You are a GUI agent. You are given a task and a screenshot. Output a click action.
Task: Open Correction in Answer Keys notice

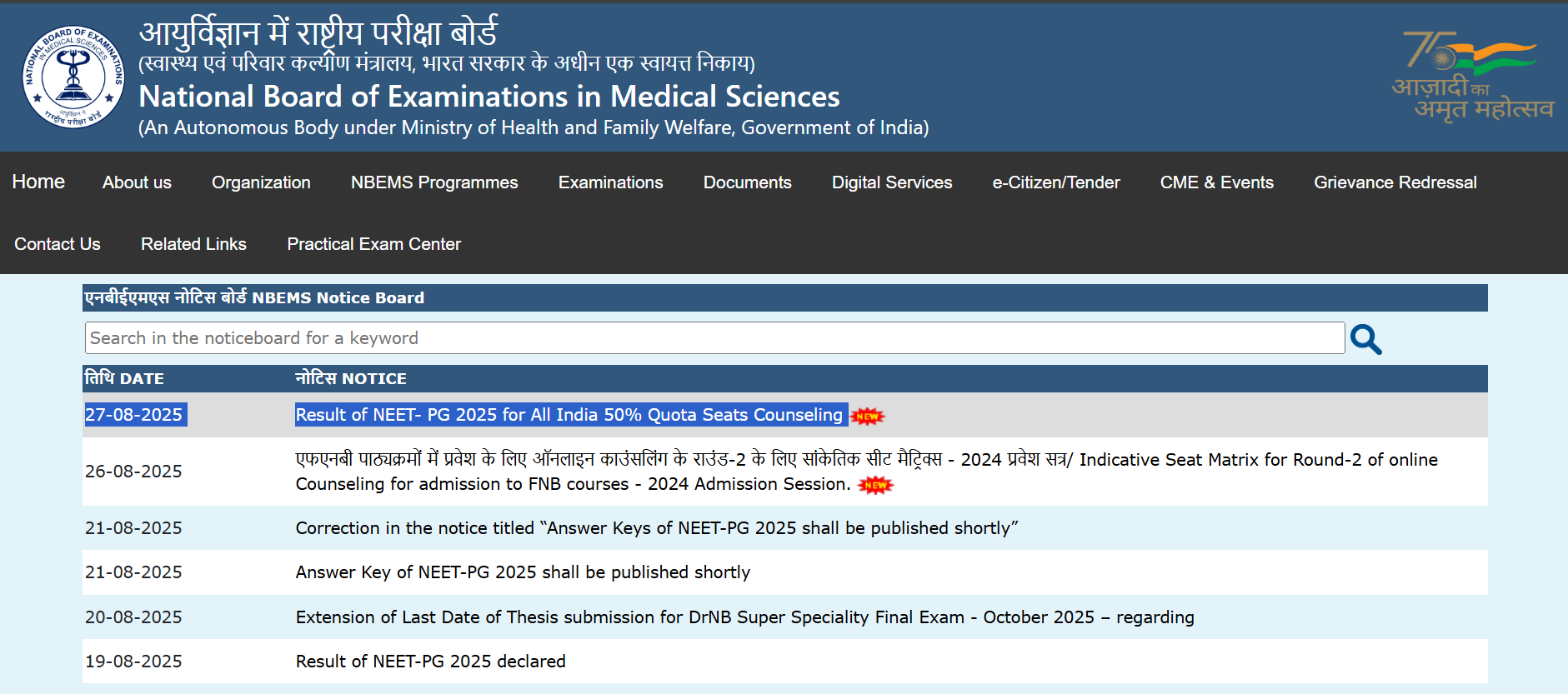[x=657, y=528]
